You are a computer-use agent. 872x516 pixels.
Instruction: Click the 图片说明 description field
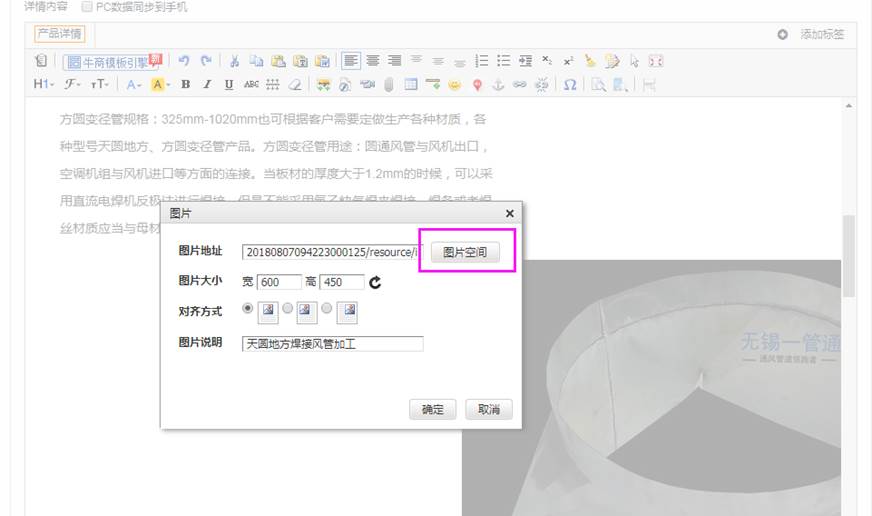coord(333,344)
